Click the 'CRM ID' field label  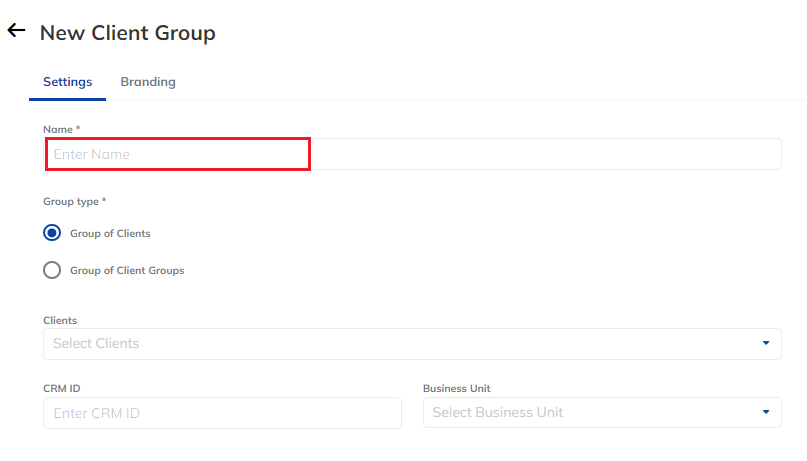point(62,388)
